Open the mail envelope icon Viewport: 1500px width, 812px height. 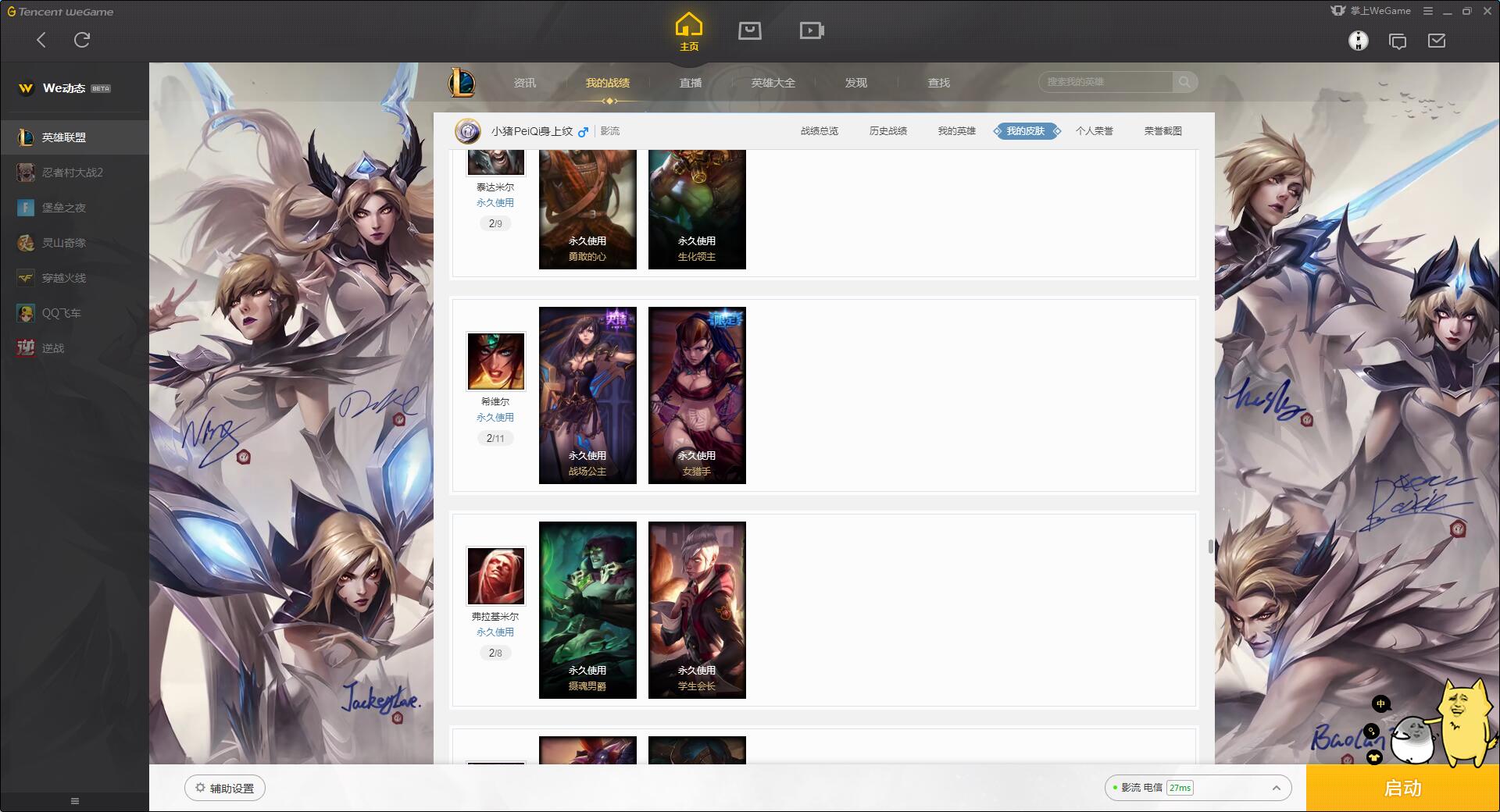click(x=1437, y=41)
